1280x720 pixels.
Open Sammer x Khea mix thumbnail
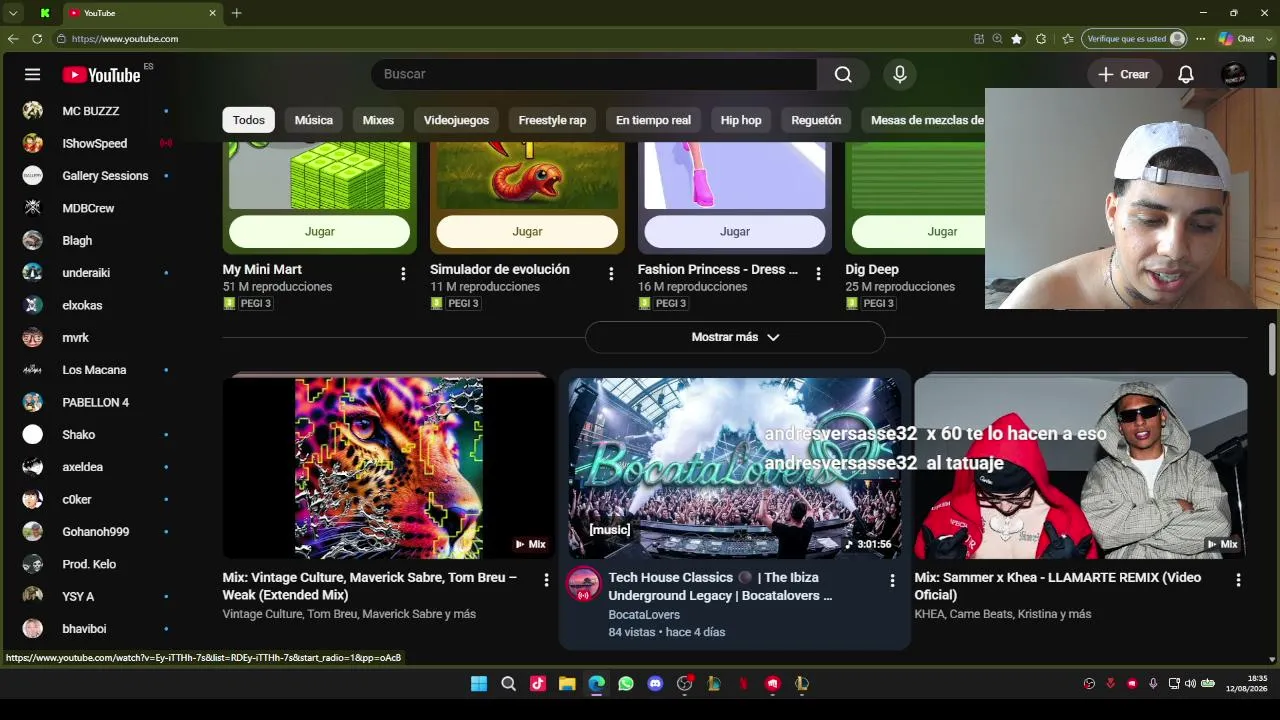[x=1080, y=466]
